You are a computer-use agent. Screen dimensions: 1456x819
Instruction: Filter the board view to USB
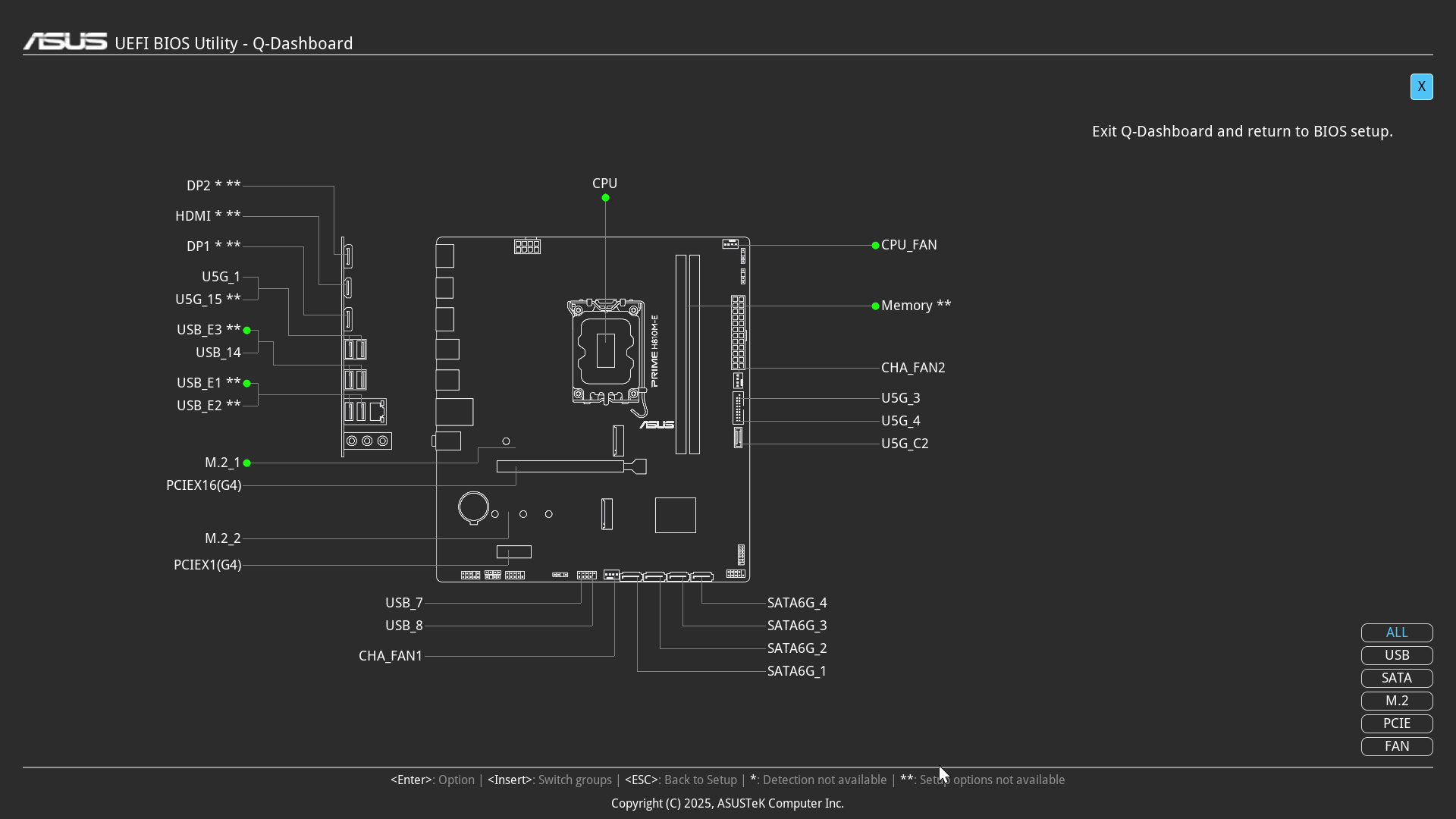1397,655
